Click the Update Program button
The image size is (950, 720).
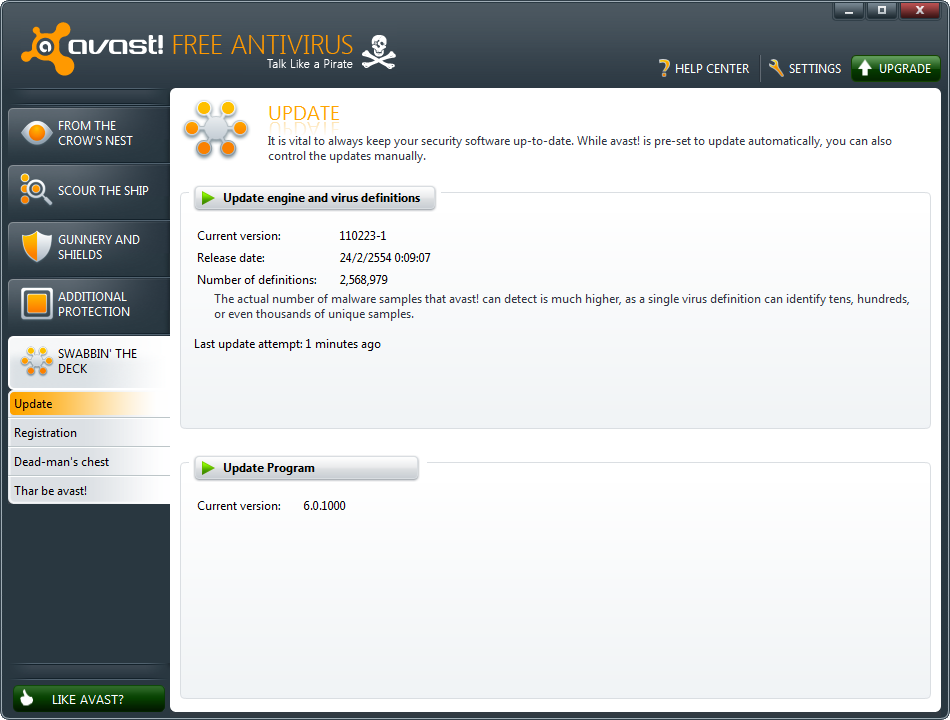(x=306, y=468)
